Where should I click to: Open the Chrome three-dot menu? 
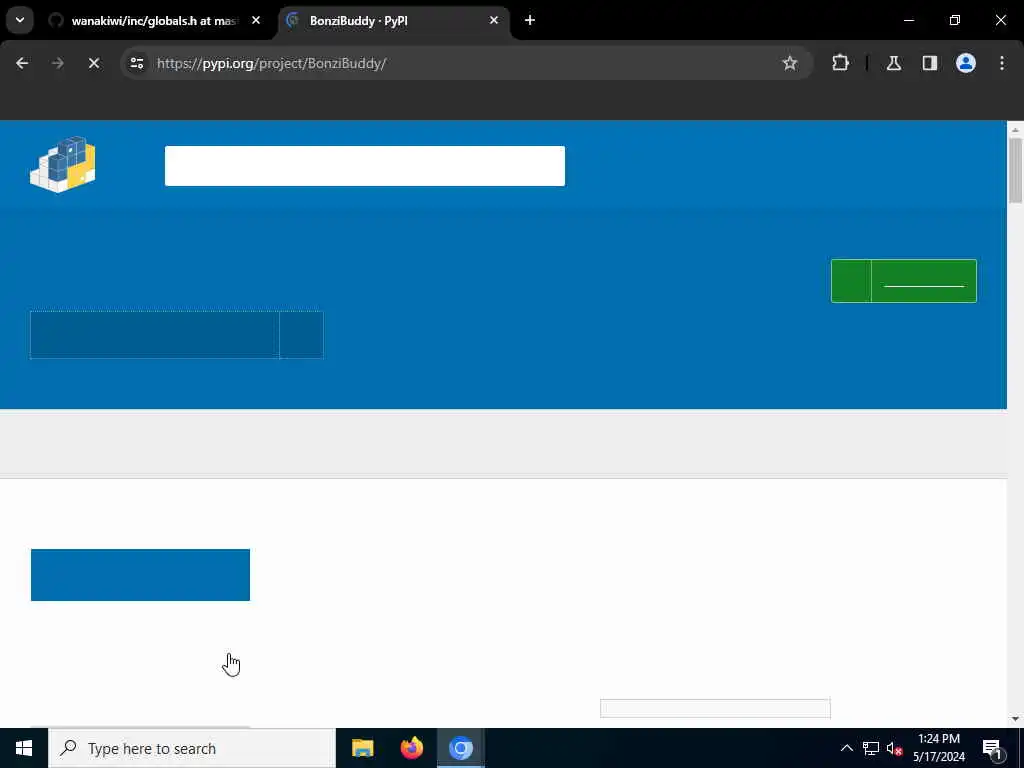[1002, 63]
